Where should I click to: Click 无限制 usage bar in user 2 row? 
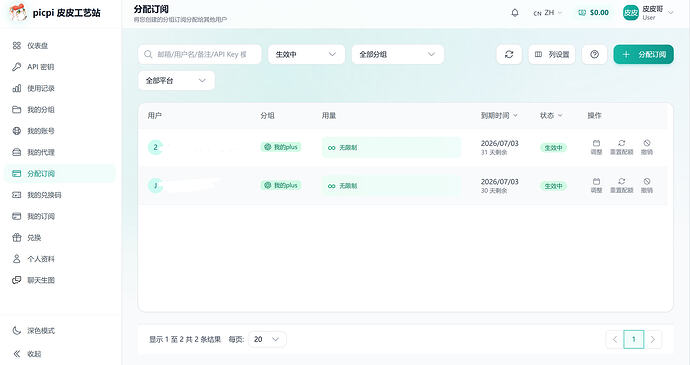[x=391, y=147]
